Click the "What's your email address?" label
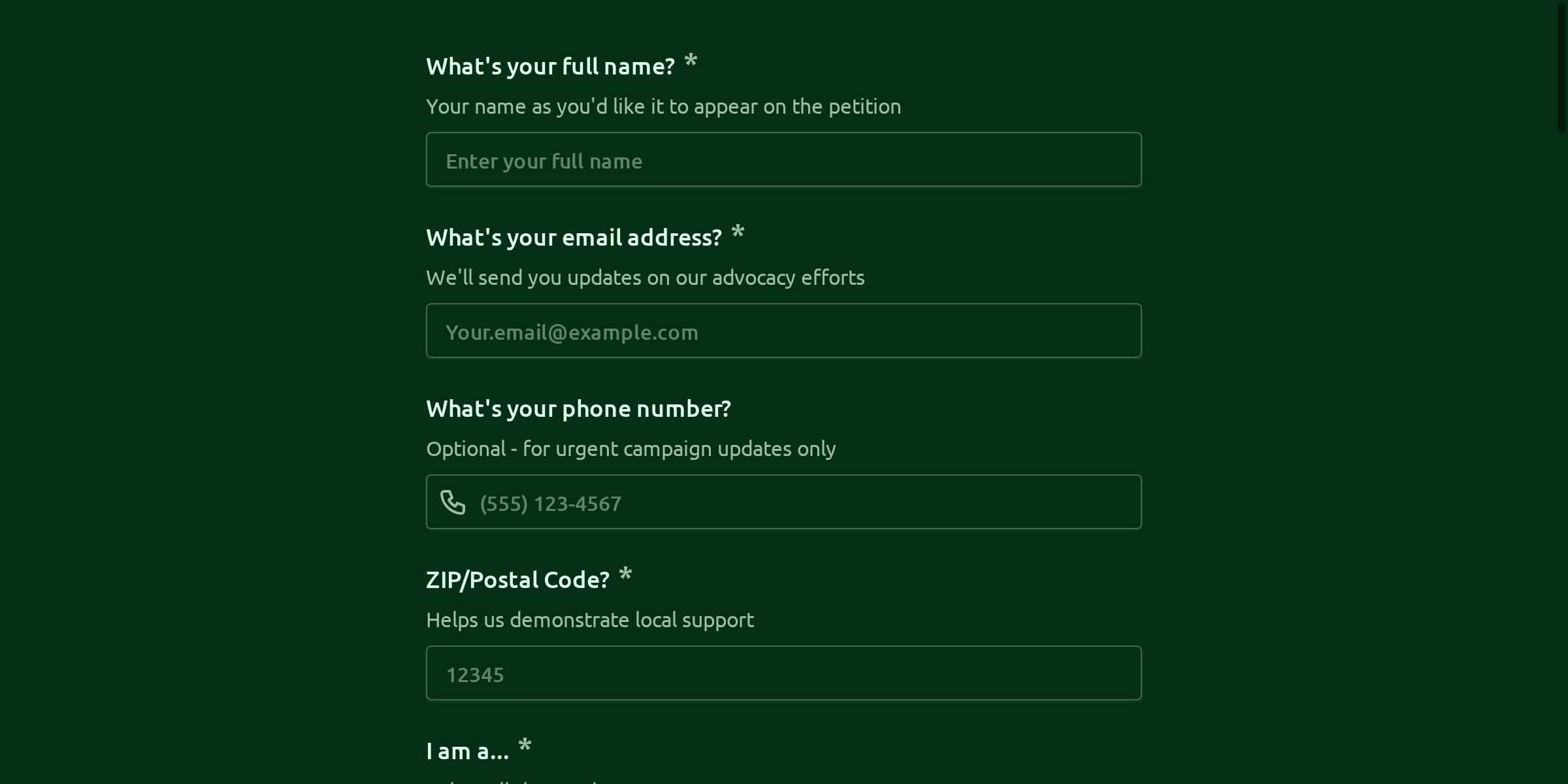Image resolution: width=1568 pixels, height=784 pixels. point(574,238)
